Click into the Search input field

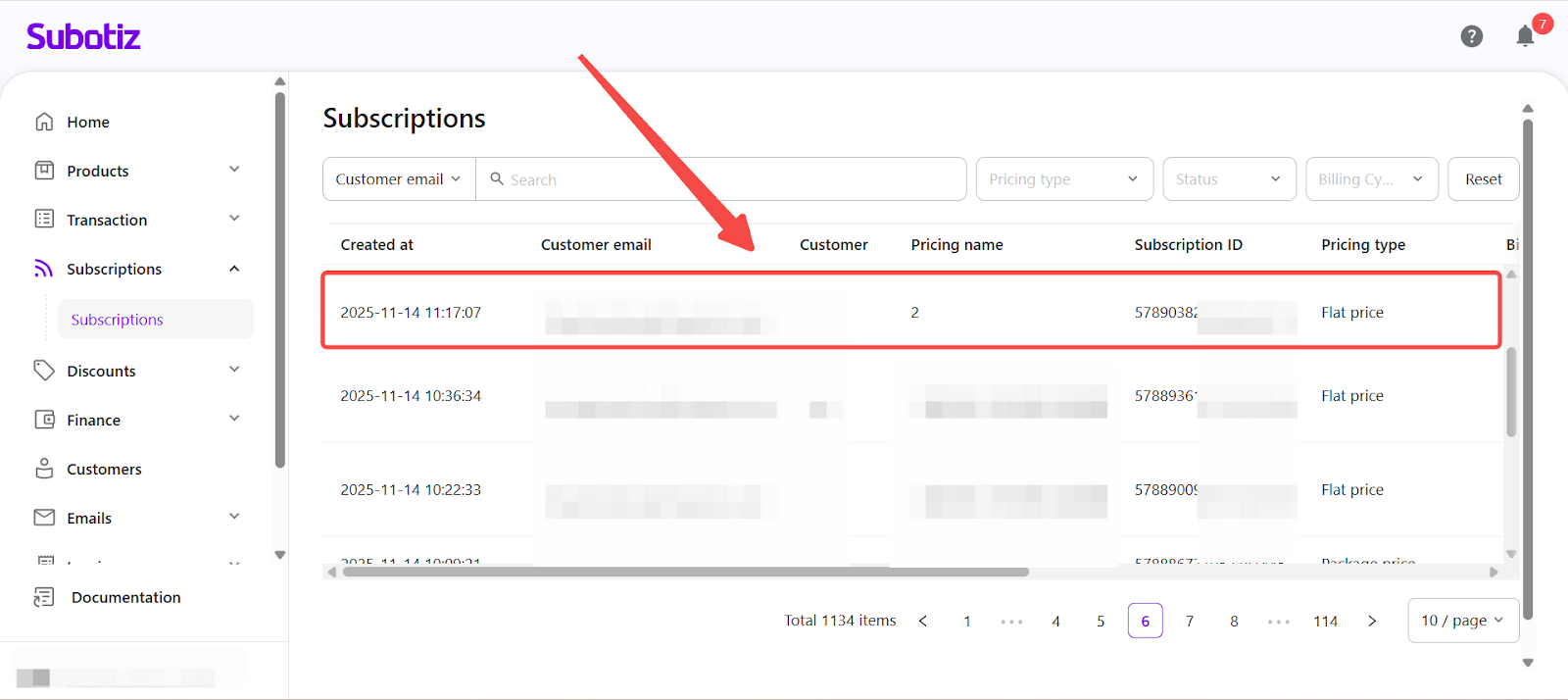point(725,179)
